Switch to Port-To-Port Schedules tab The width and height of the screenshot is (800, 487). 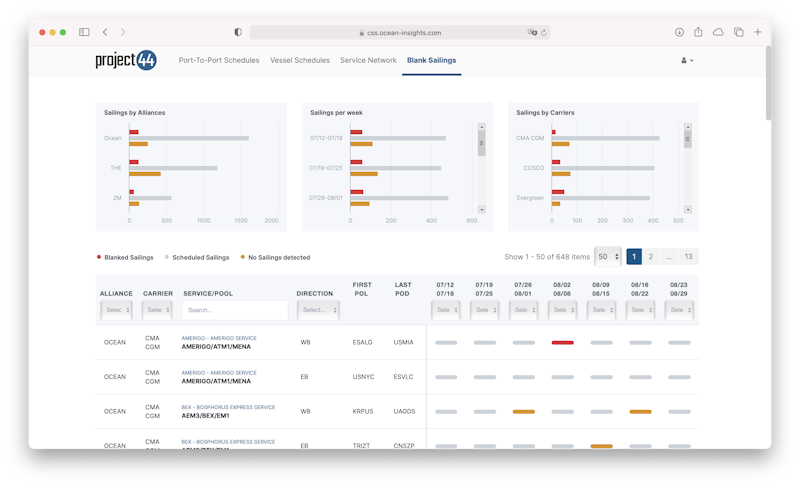point(218,61)
